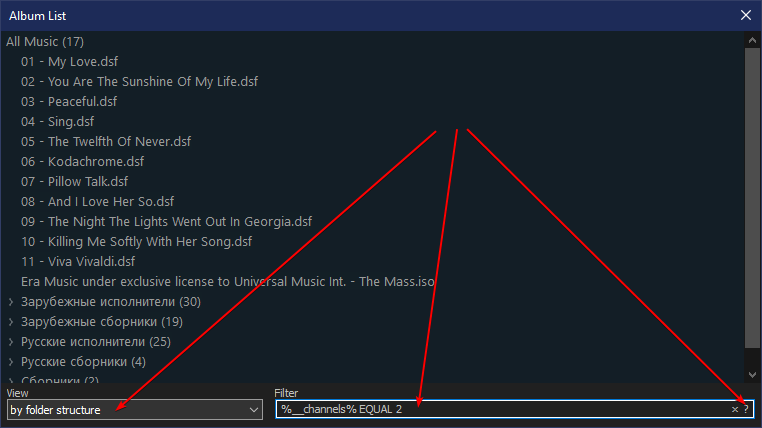Clear the filter text with the x icon
This screenshot has width=762, height=428.
[735, 410]
